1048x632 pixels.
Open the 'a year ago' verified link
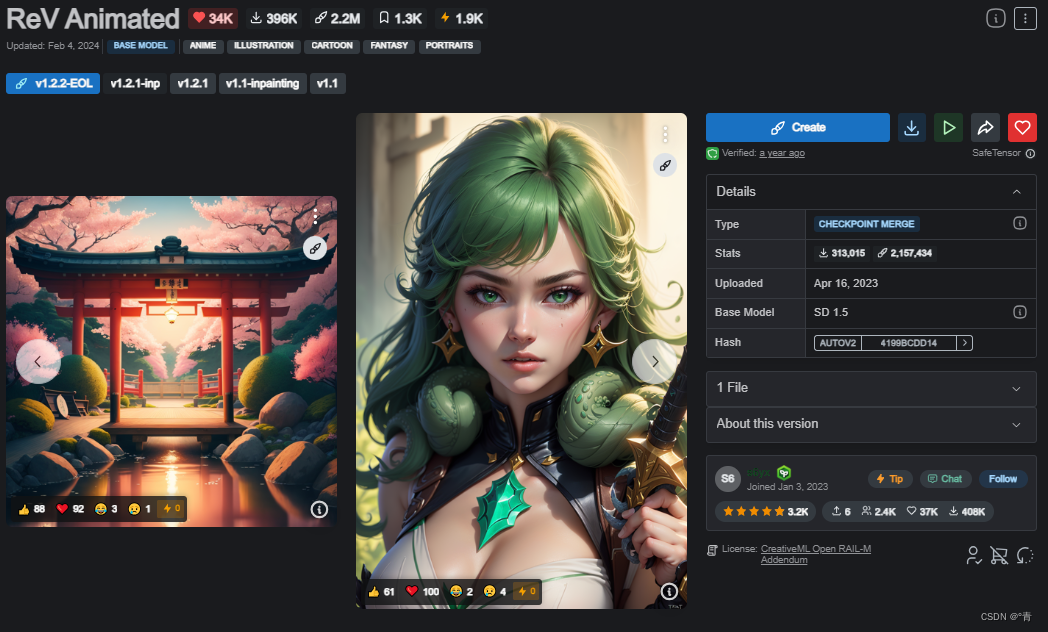click(781, 153)
